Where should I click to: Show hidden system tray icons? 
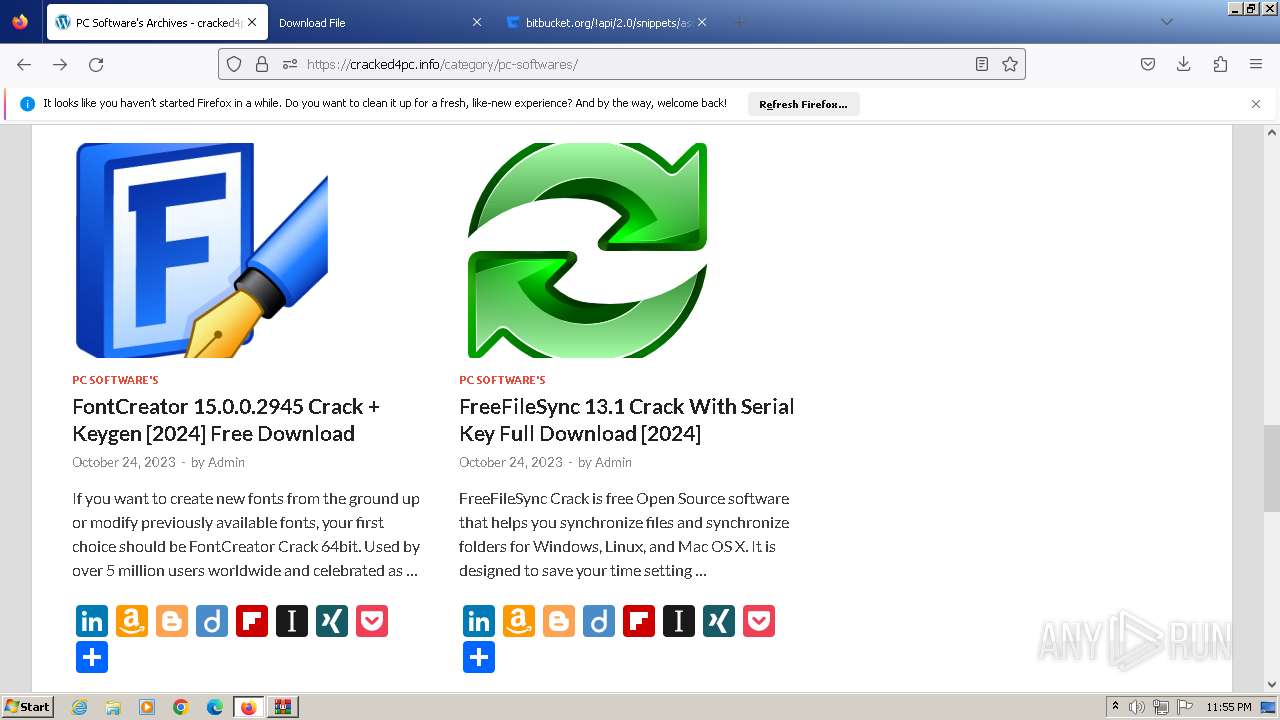coord(1115,707)
